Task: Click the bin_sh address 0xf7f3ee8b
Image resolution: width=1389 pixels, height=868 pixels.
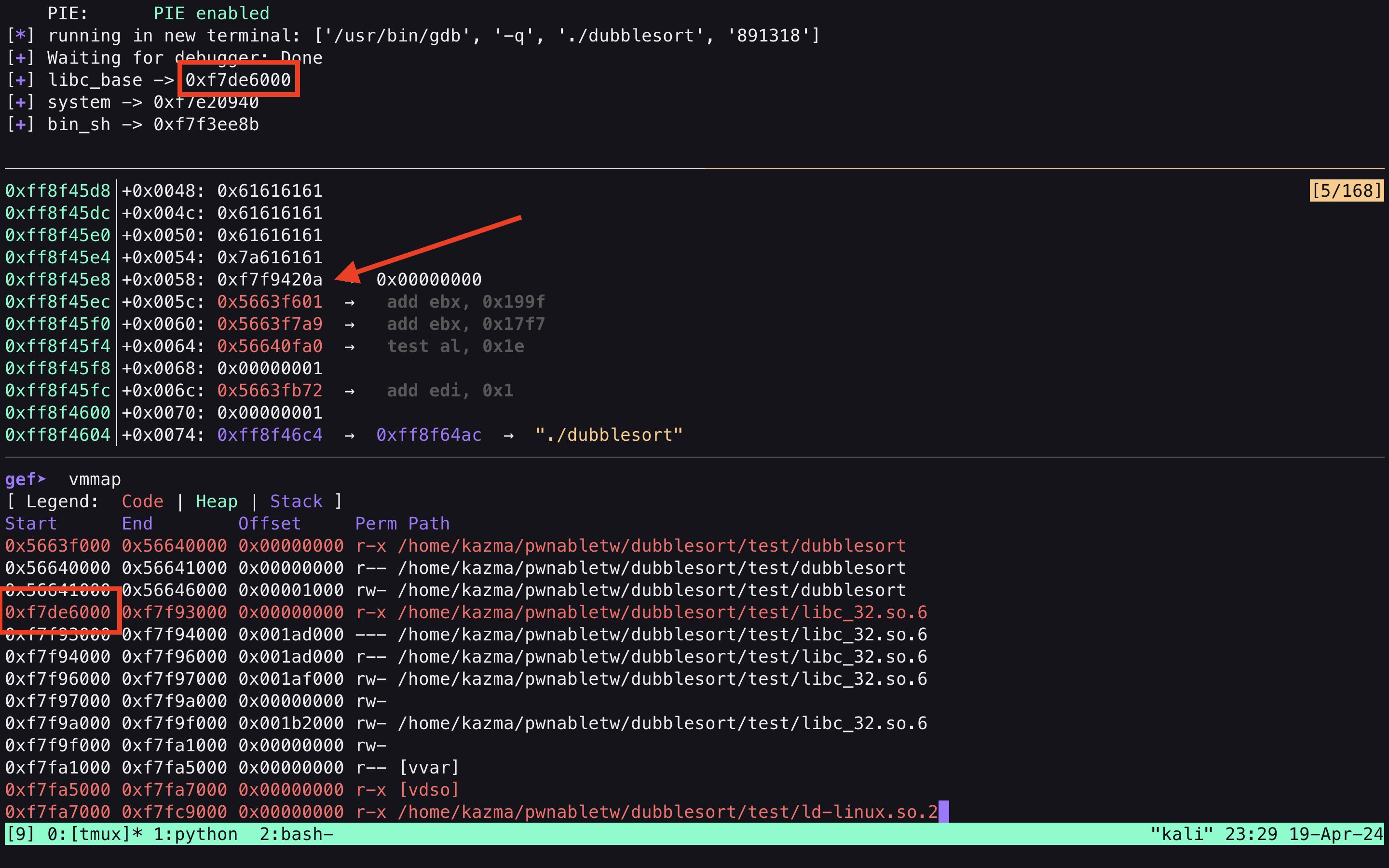Action: 205,124
